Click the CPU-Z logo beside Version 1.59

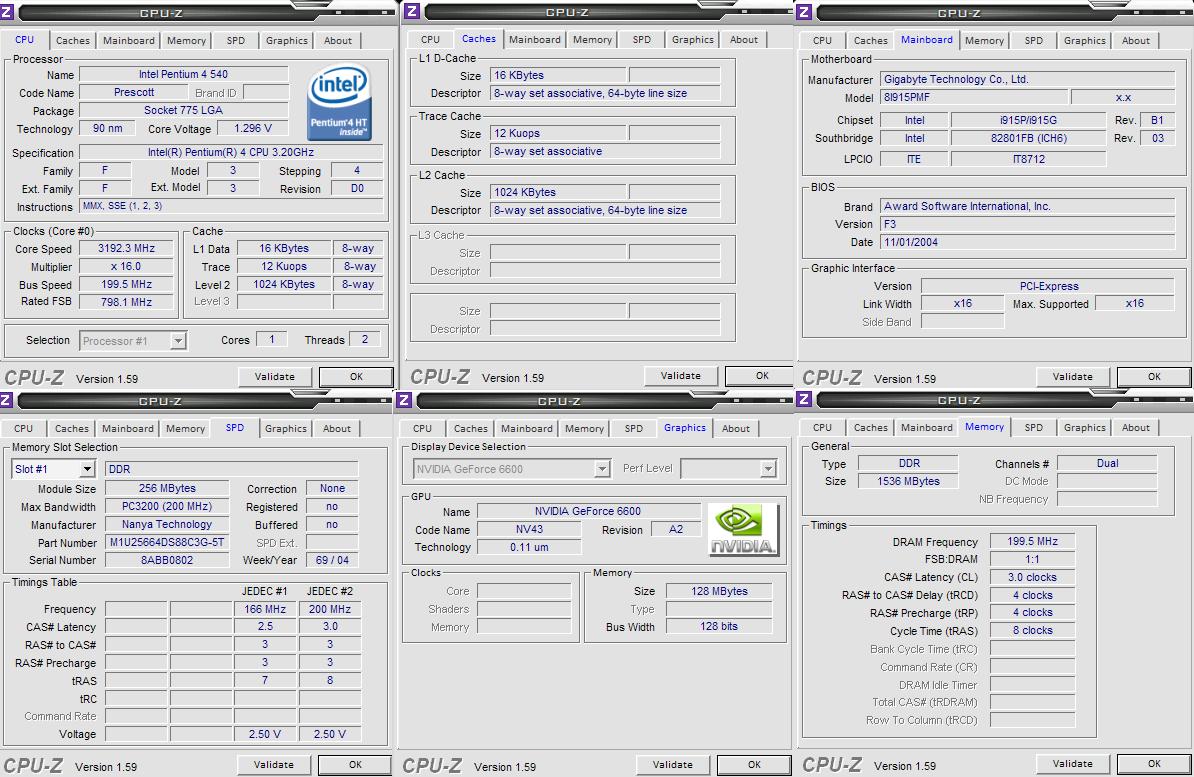point(34,377)
